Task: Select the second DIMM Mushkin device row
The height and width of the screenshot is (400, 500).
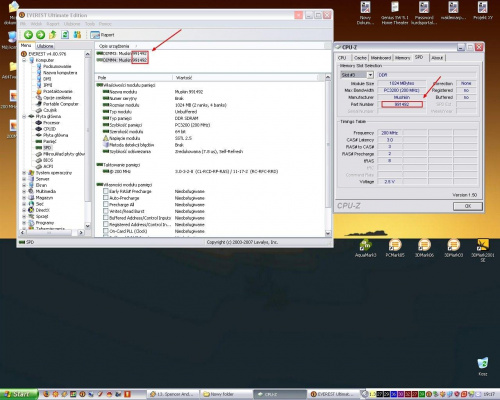Action: point(122,60)
